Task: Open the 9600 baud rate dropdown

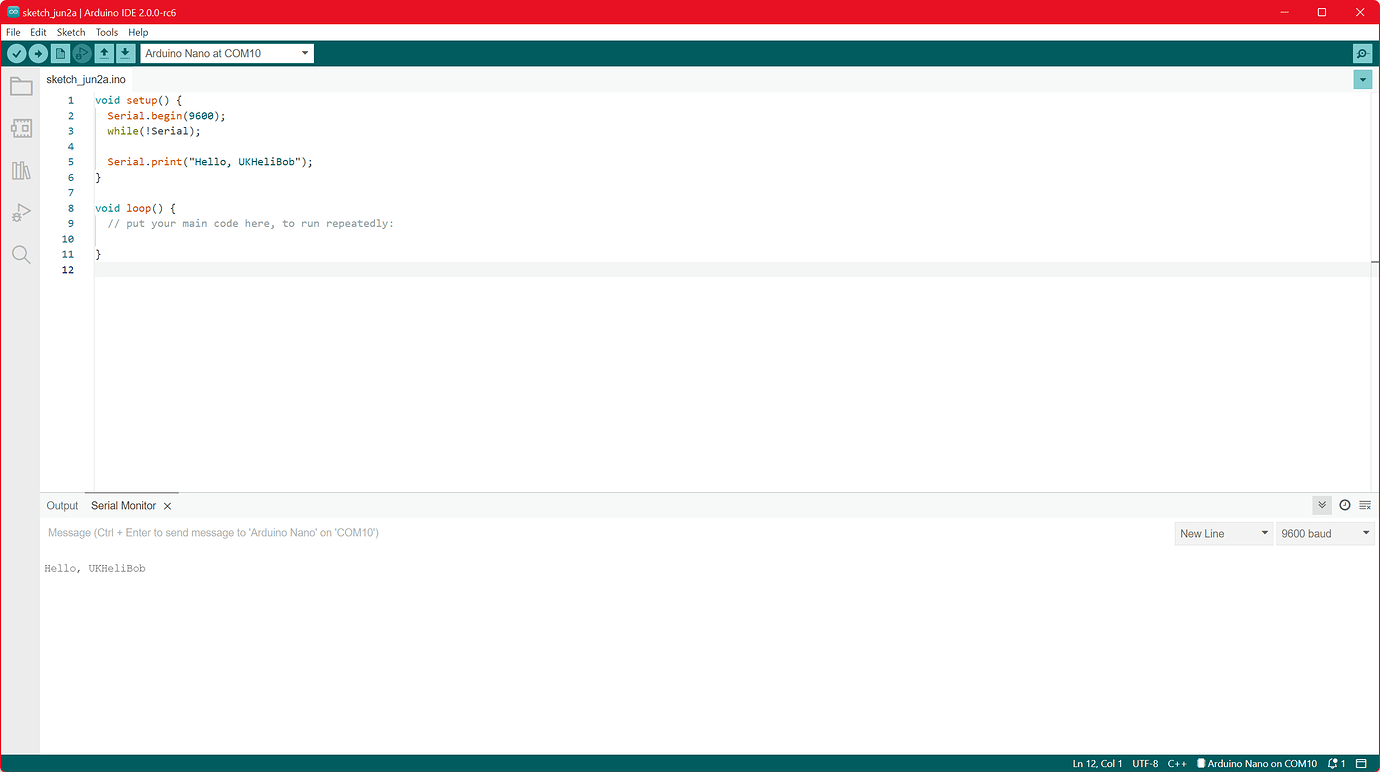Action: [1325, 533]
